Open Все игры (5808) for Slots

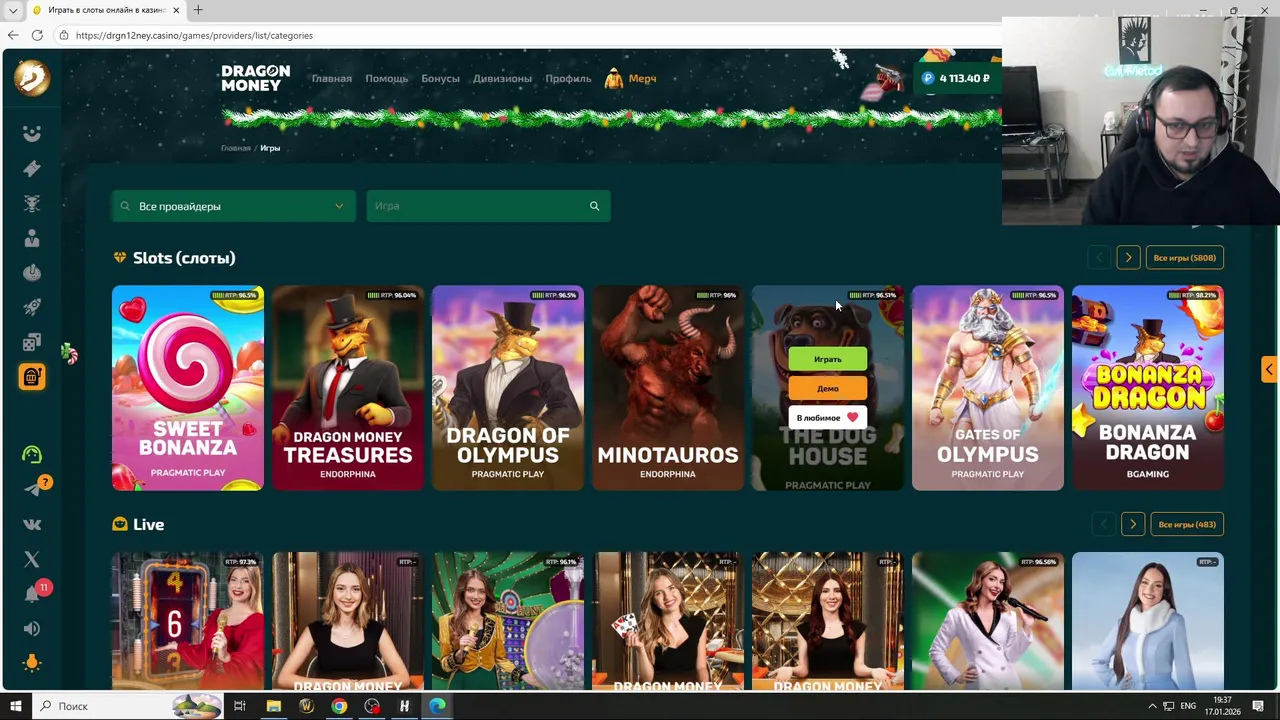coord(1185,258)
